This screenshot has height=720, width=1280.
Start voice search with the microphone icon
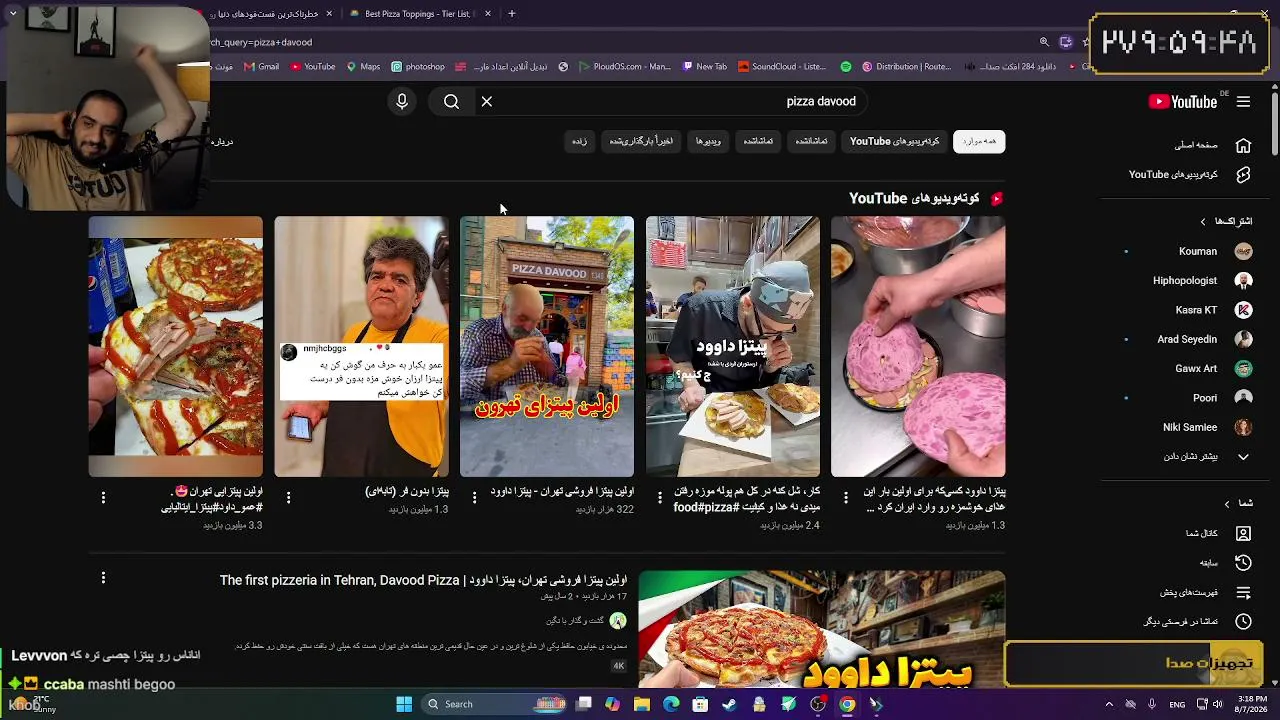pos(402,101)
